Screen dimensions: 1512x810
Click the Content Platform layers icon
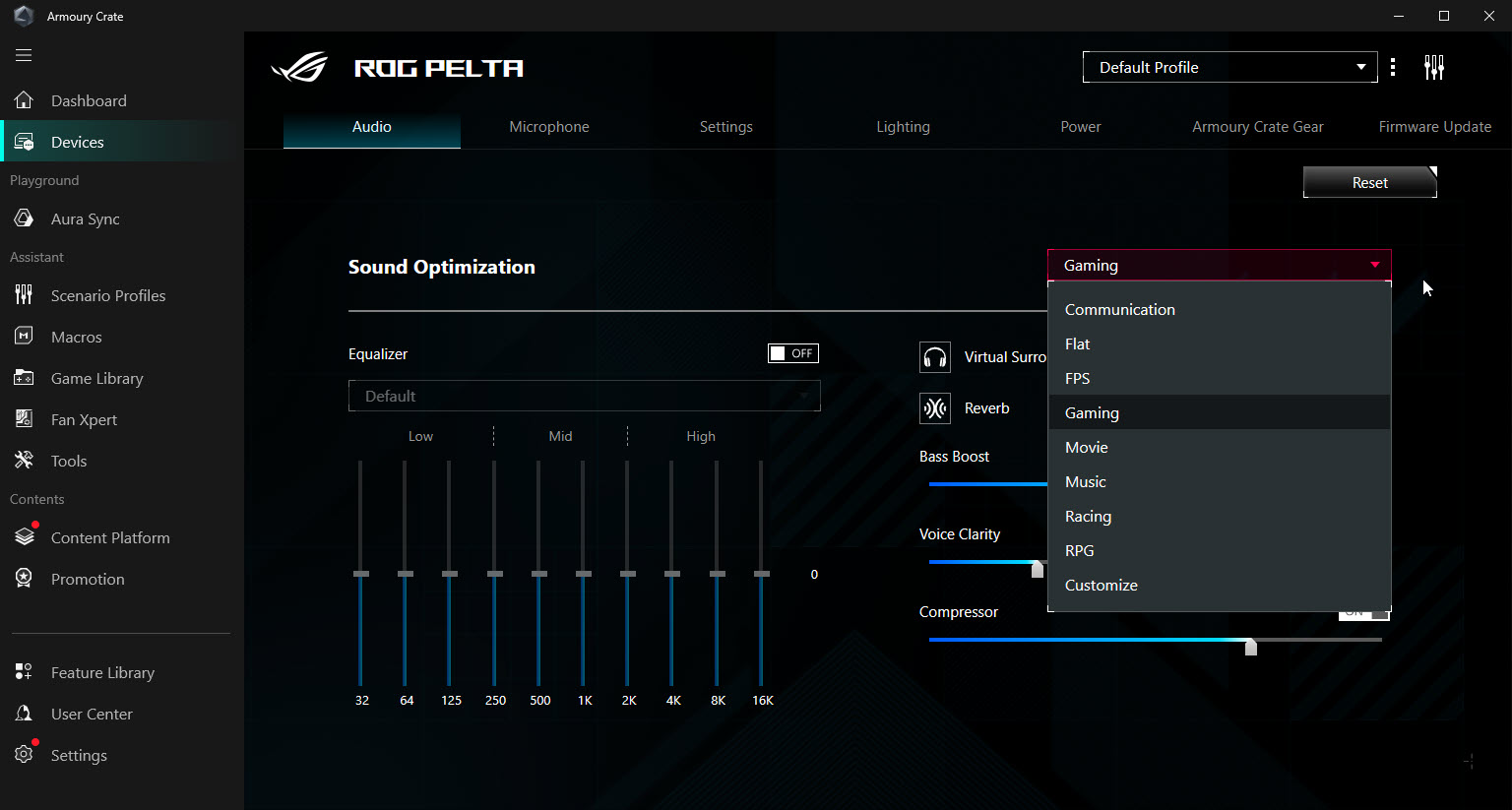point(25,537)
